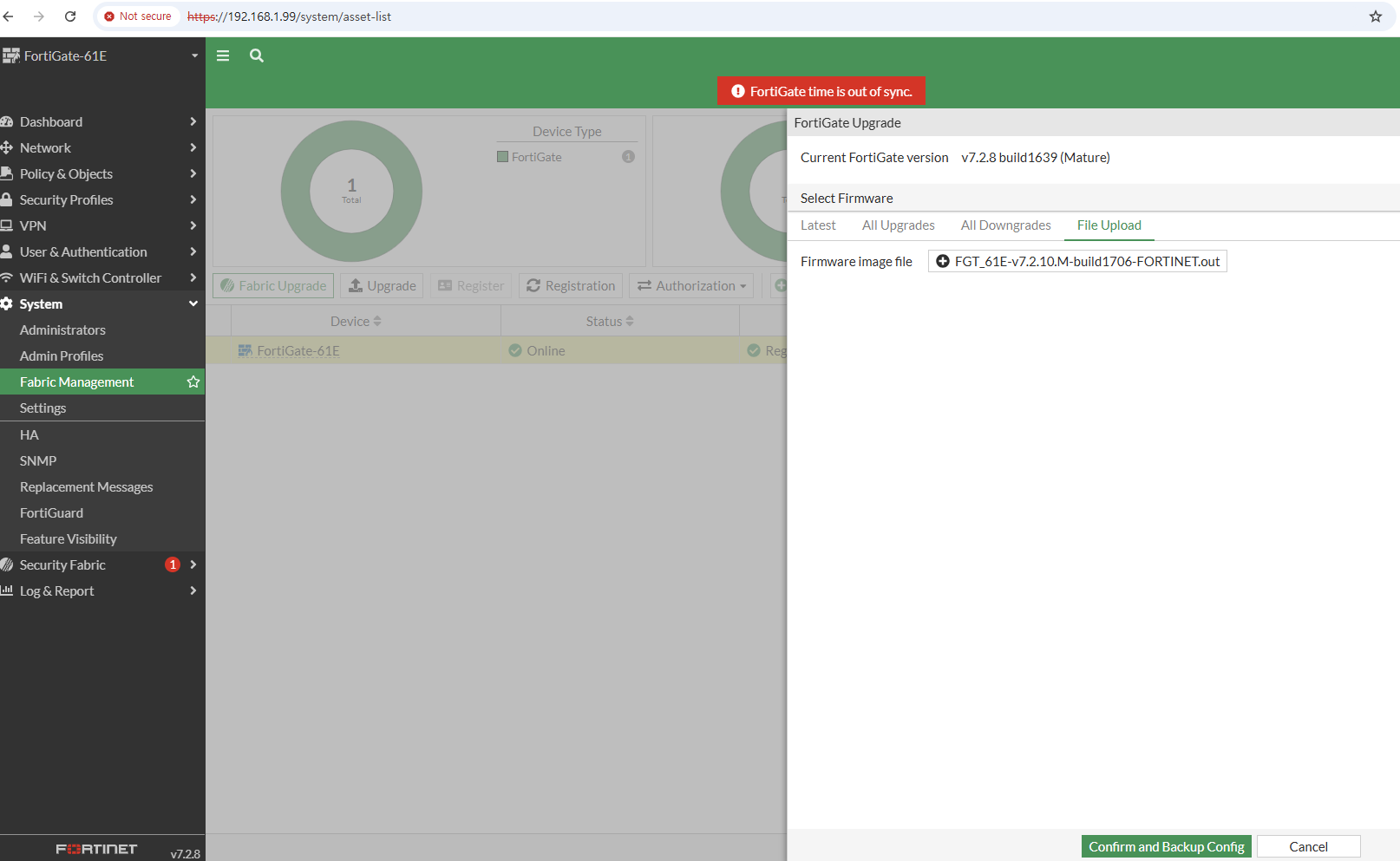Collapse the System menu chevron
The height and width of the screenshot is (861, 1400).
point(193,303)
